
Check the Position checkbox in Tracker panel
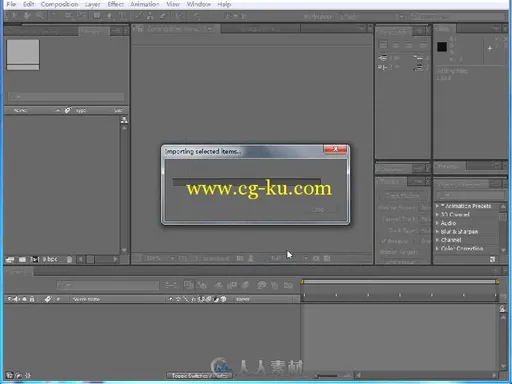(x=384, y=241)
